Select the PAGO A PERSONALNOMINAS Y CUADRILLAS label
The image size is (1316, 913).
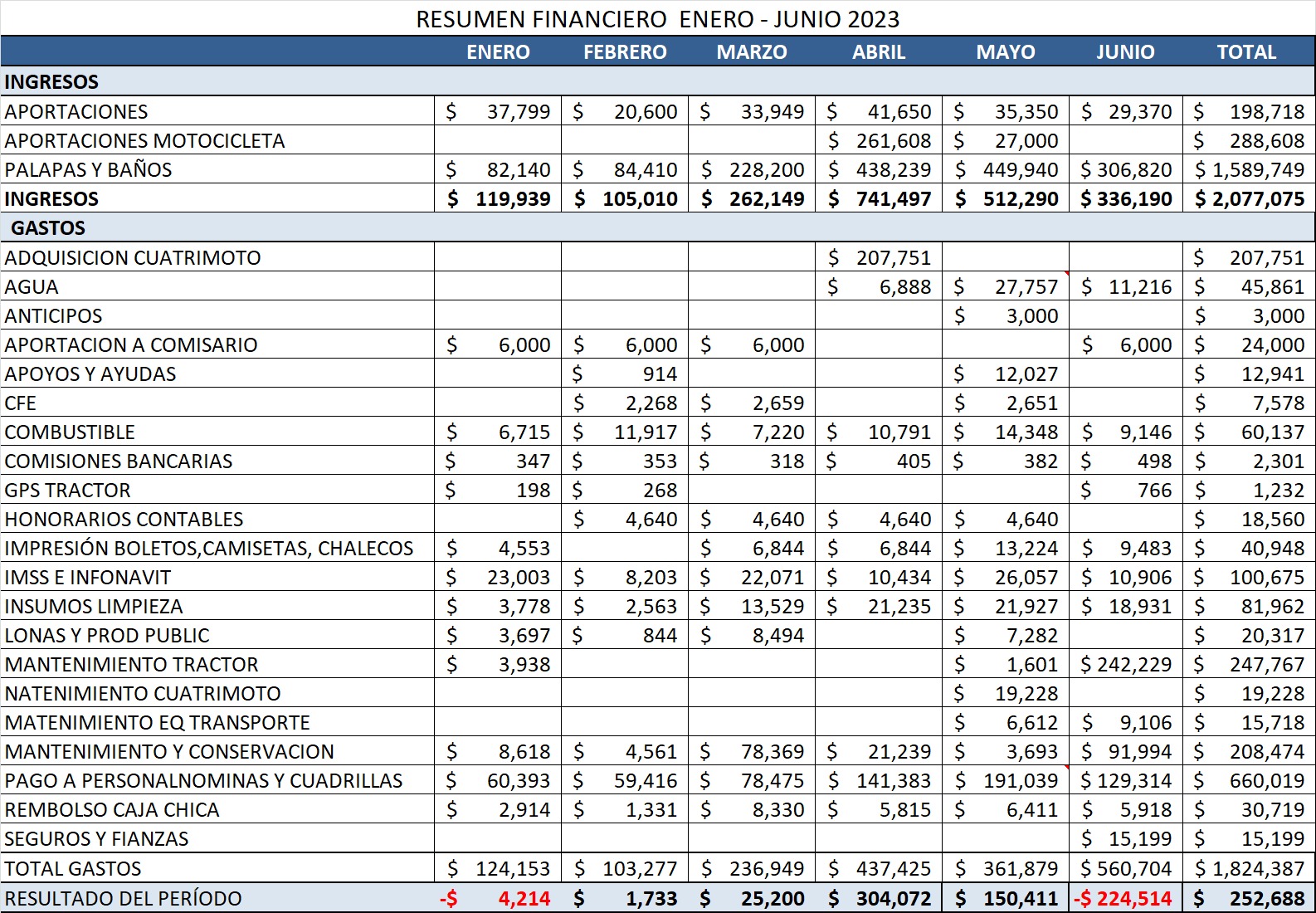tap(203, 780)
